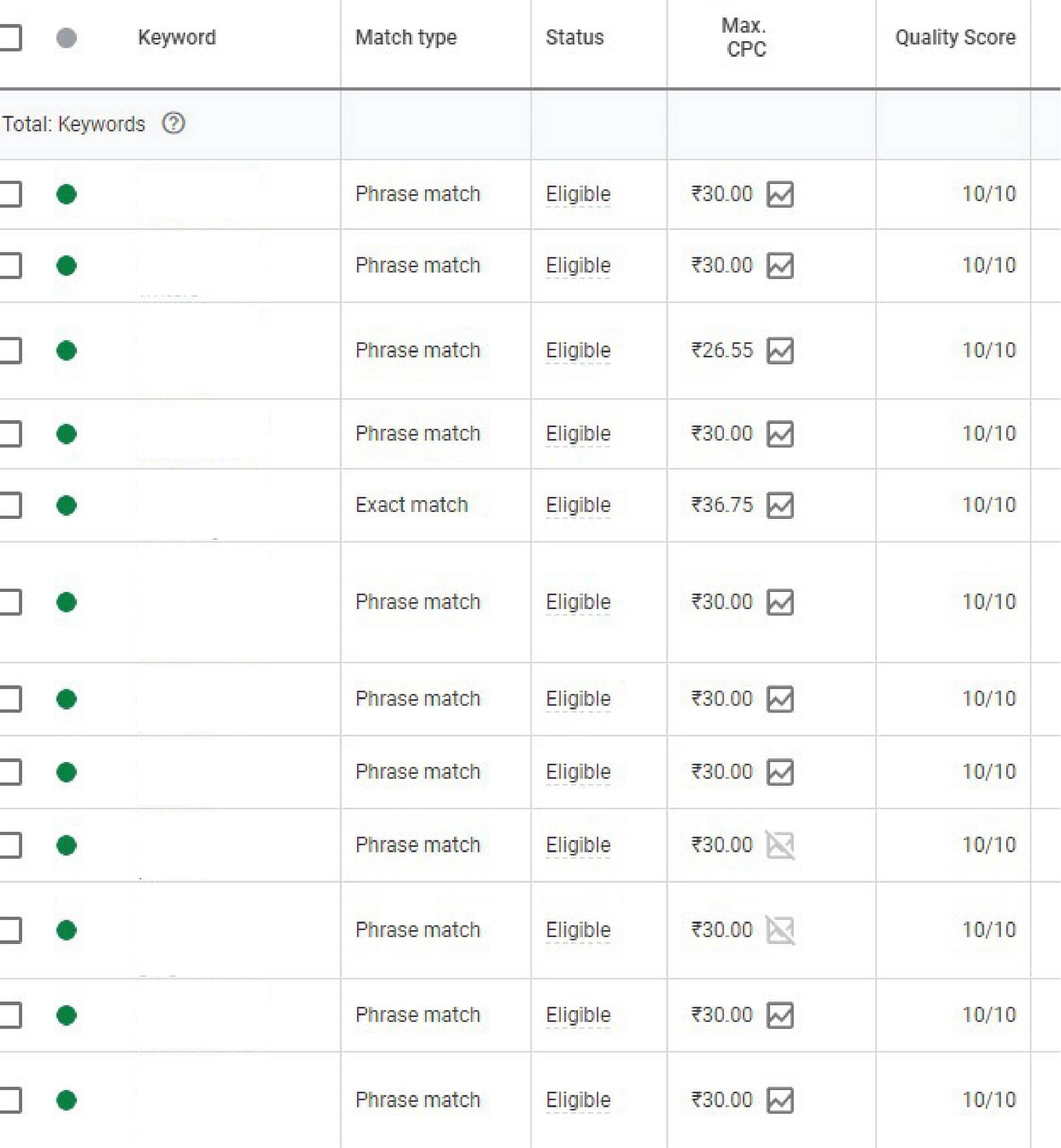This screenshot has height=1148, width=1061.
Task: Sort by the Quality Score column header
Action: pos(955,38)
